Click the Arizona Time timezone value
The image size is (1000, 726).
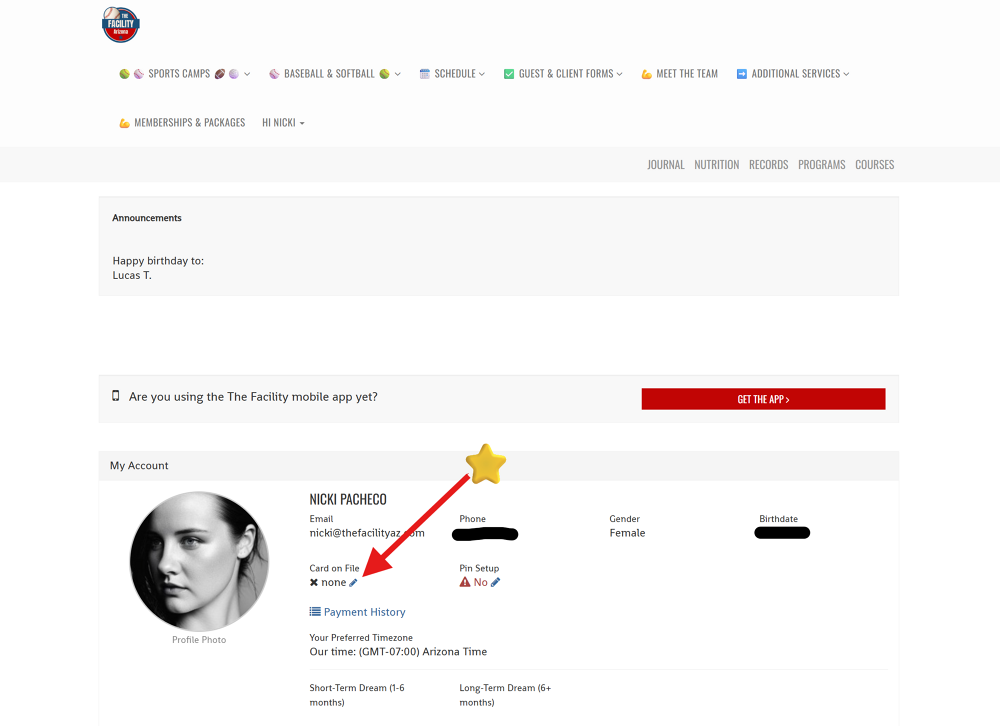(x=398, y=651)
